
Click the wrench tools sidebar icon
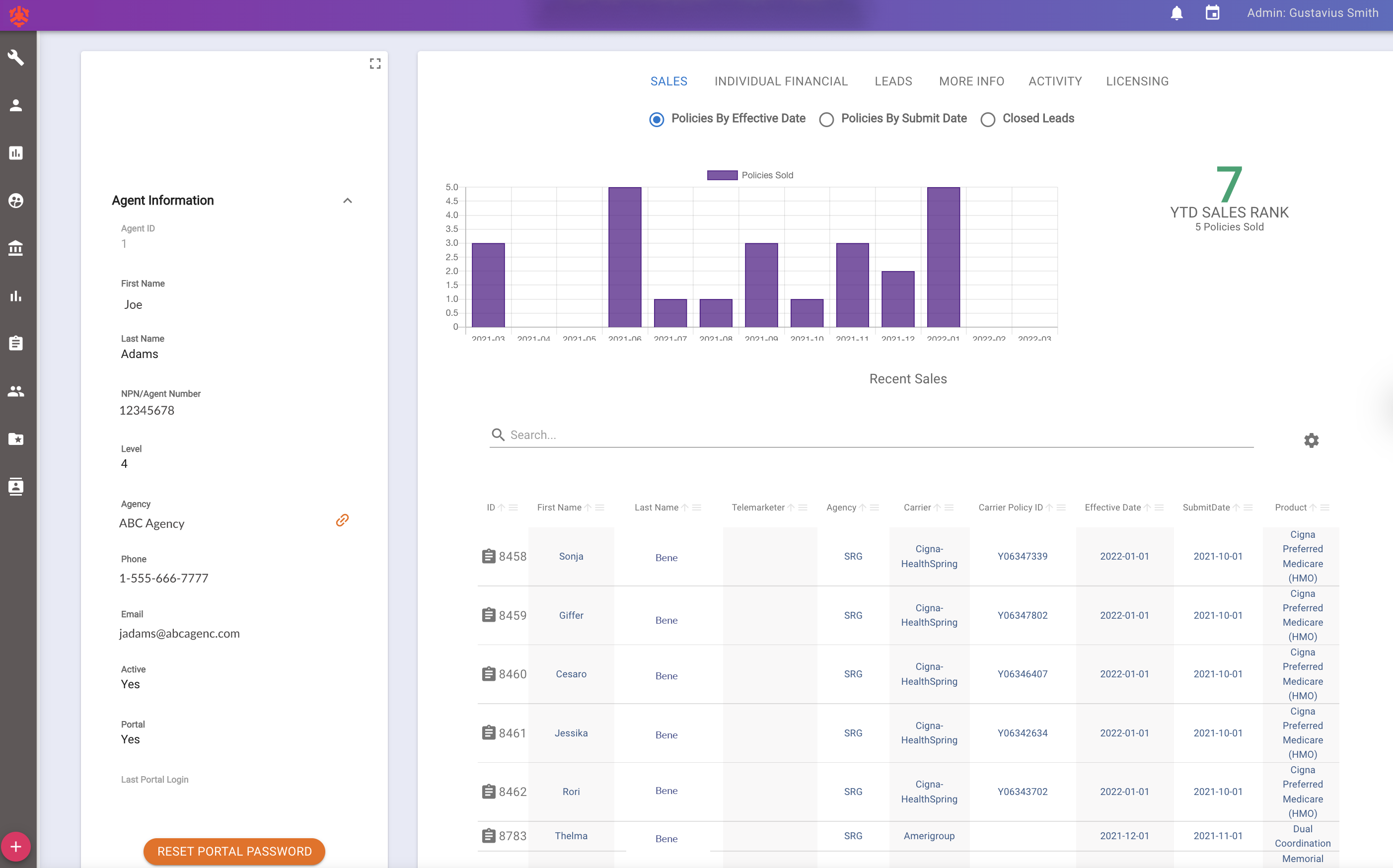coord(16,58)
